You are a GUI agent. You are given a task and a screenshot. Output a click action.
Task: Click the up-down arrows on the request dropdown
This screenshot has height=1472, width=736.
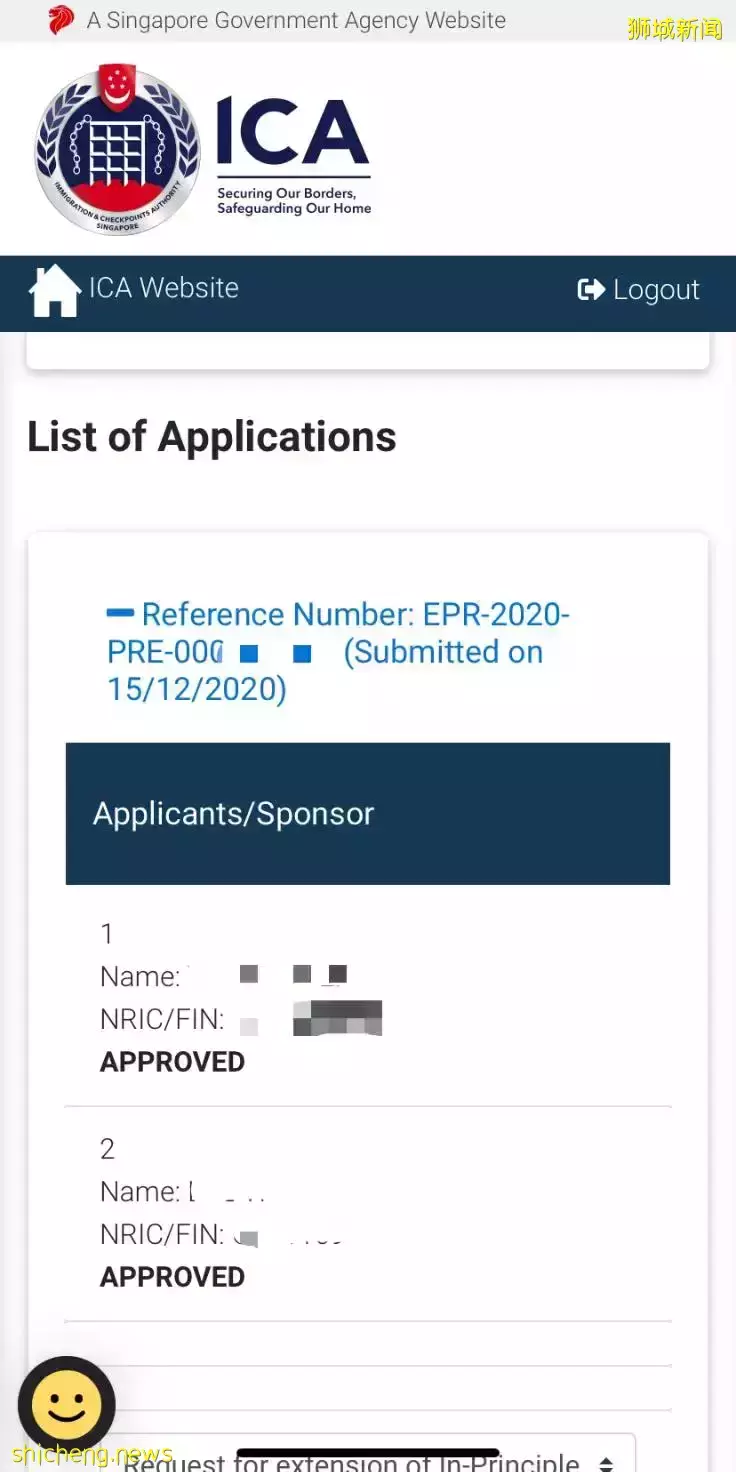pos(606,1463)
